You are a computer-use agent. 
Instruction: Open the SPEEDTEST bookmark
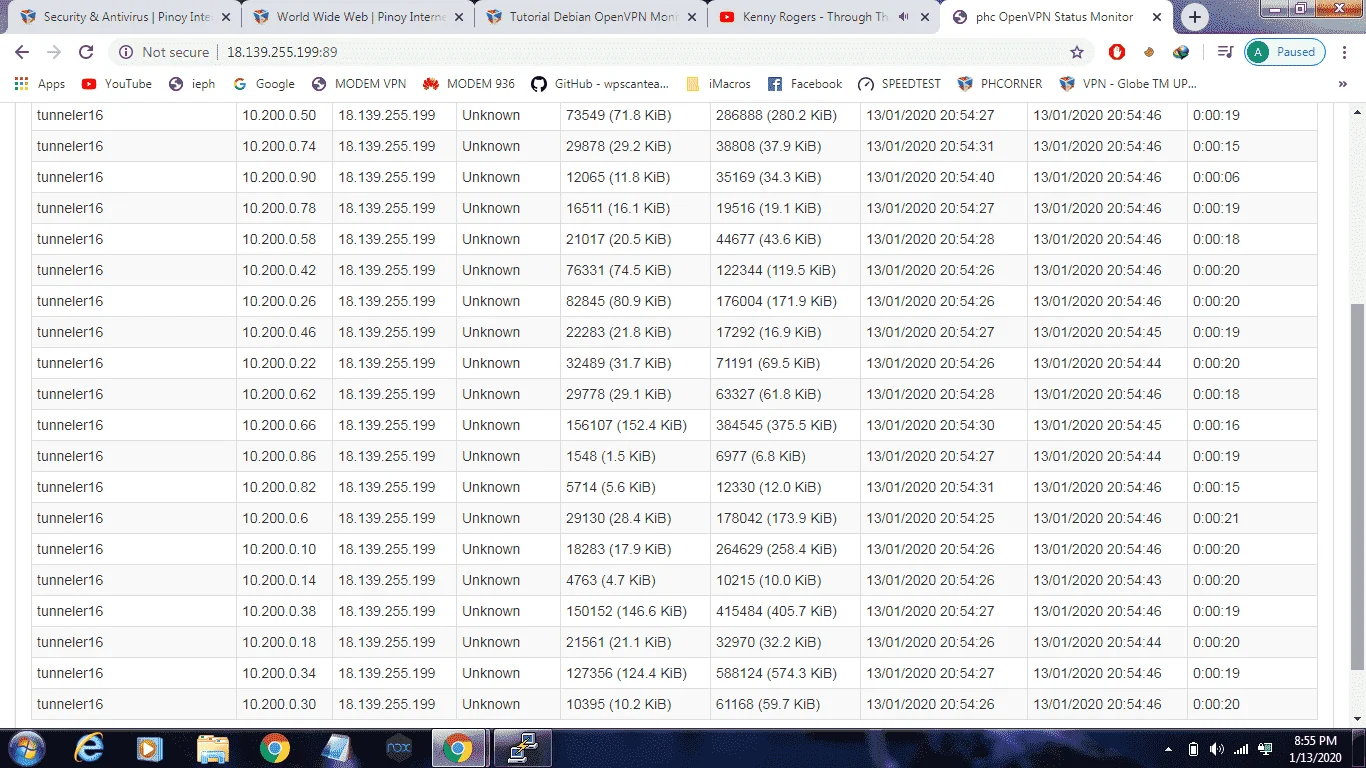[899, 84]
